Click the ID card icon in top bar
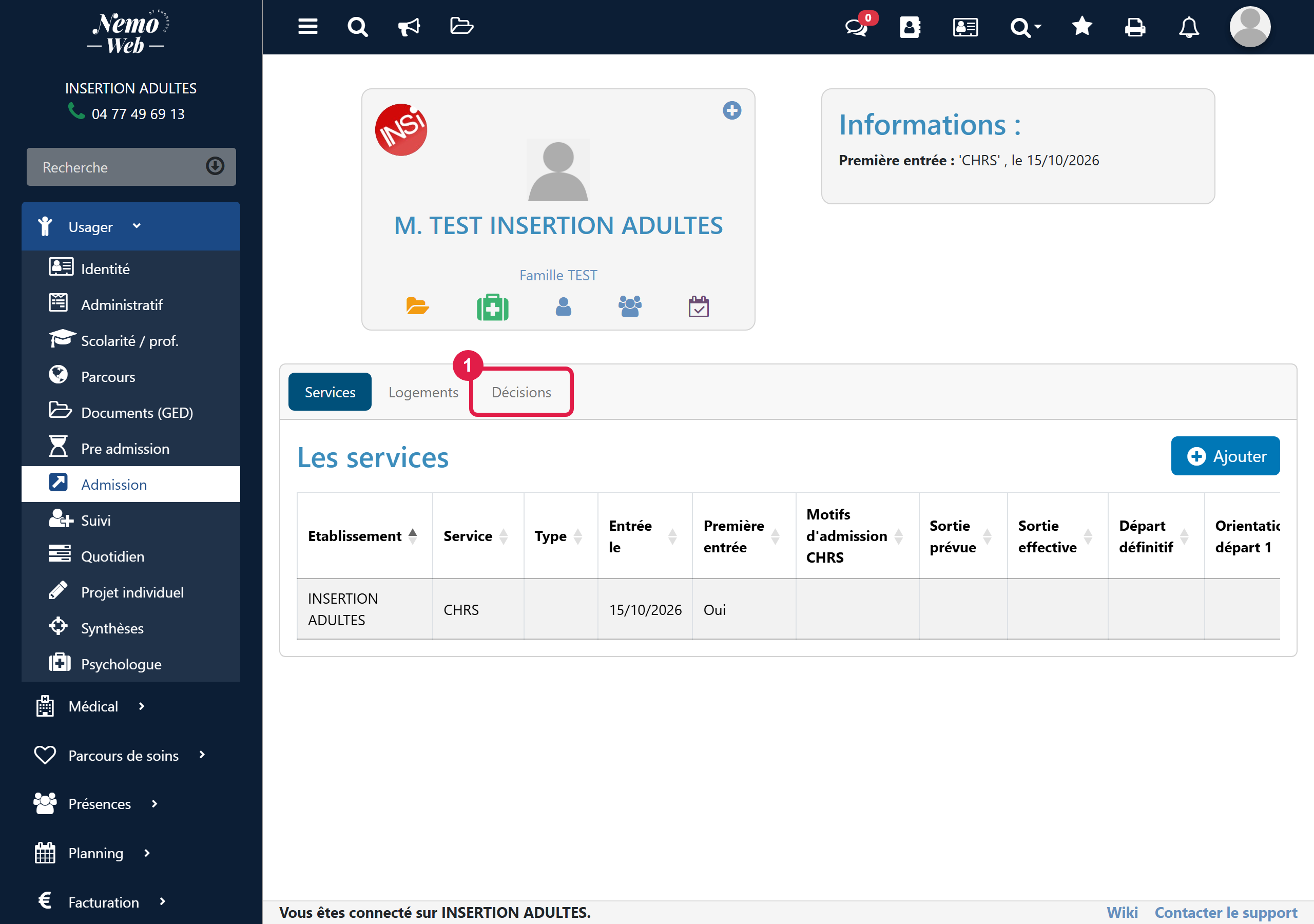This screenshot has width=1314, height=924. pyautogui.click(x=965, y=27)
